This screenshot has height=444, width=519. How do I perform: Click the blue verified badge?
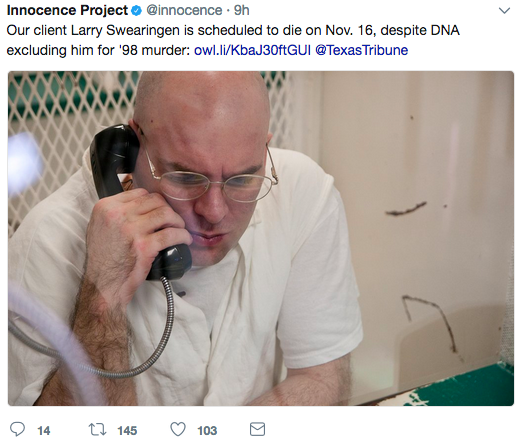point(136,11)
